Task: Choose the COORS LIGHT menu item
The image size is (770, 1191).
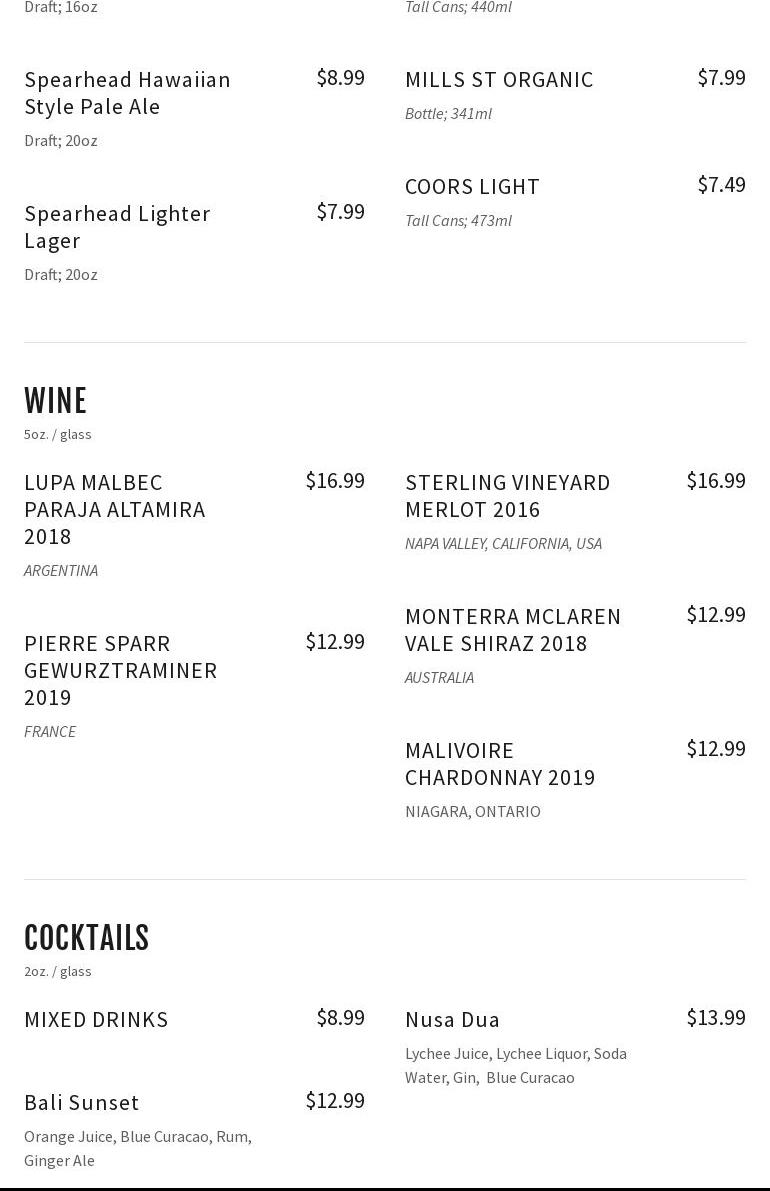Action: coord(472,186)
